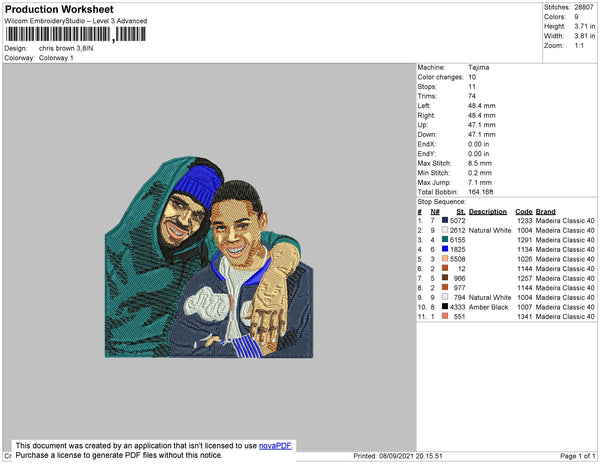The width and height of the screenshot is (600, 464).
Task: Click thread code 1026 in stop 5 row
Action: tap(525, 259)
